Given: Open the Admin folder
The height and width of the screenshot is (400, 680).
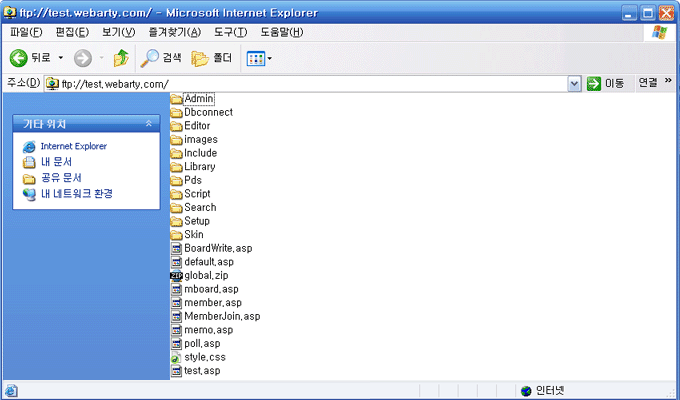Looking at the screenshot, I should point(199,98).
